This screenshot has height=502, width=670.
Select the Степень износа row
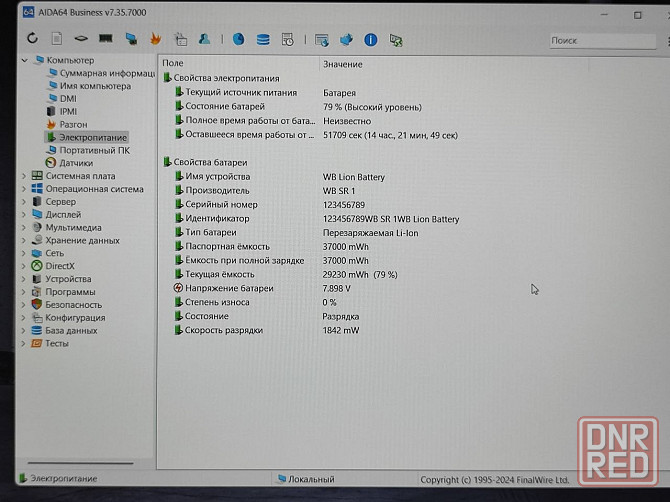(x=217, y=302)
